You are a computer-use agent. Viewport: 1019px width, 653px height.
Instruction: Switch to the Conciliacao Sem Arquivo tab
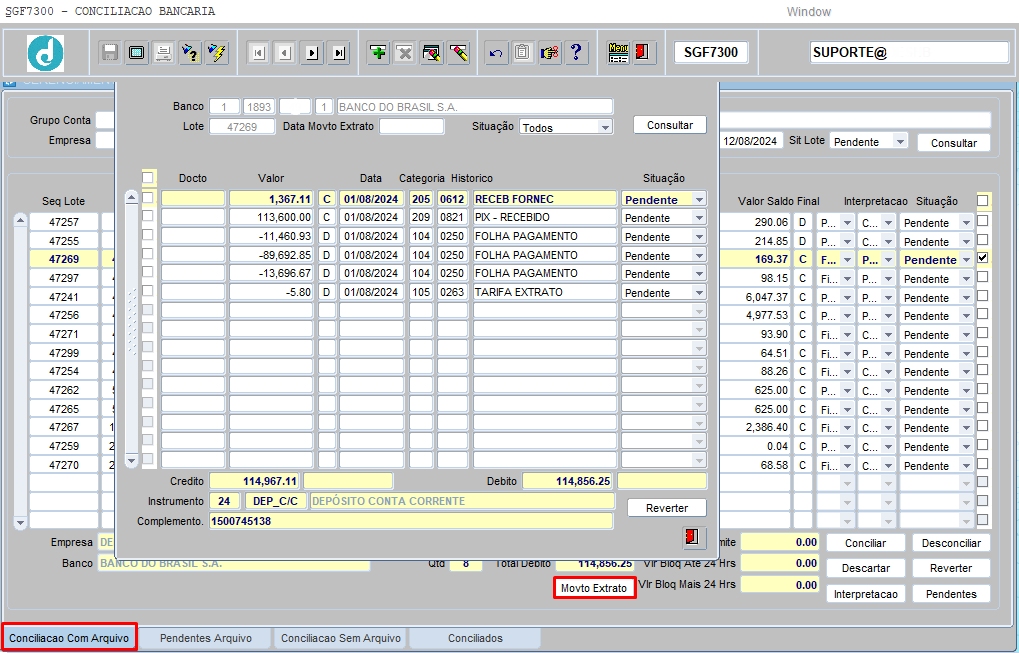[x=341, y=638]
